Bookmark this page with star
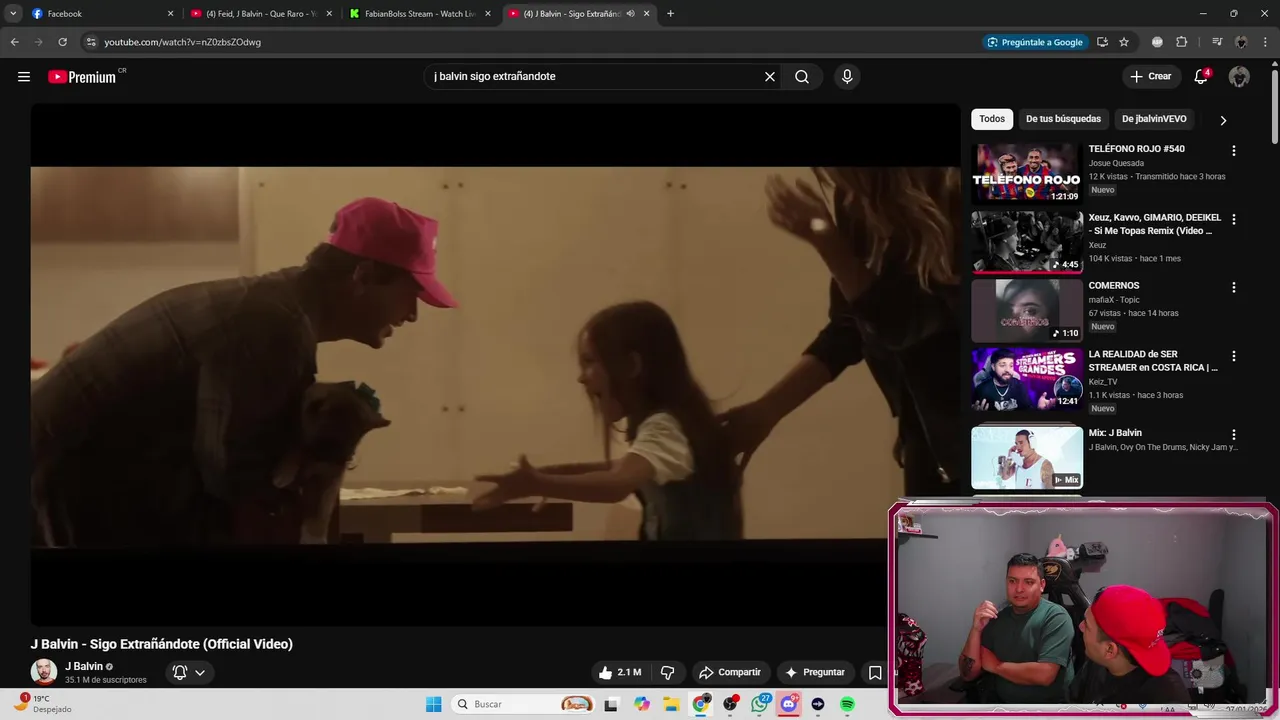Image resolution: width=1280 pixels, height=720 pixels. (1124, 42)
